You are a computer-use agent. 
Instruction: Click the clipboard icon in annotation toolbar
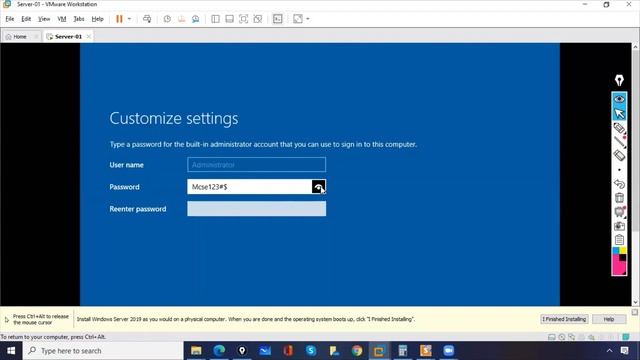tap(619, 240)
